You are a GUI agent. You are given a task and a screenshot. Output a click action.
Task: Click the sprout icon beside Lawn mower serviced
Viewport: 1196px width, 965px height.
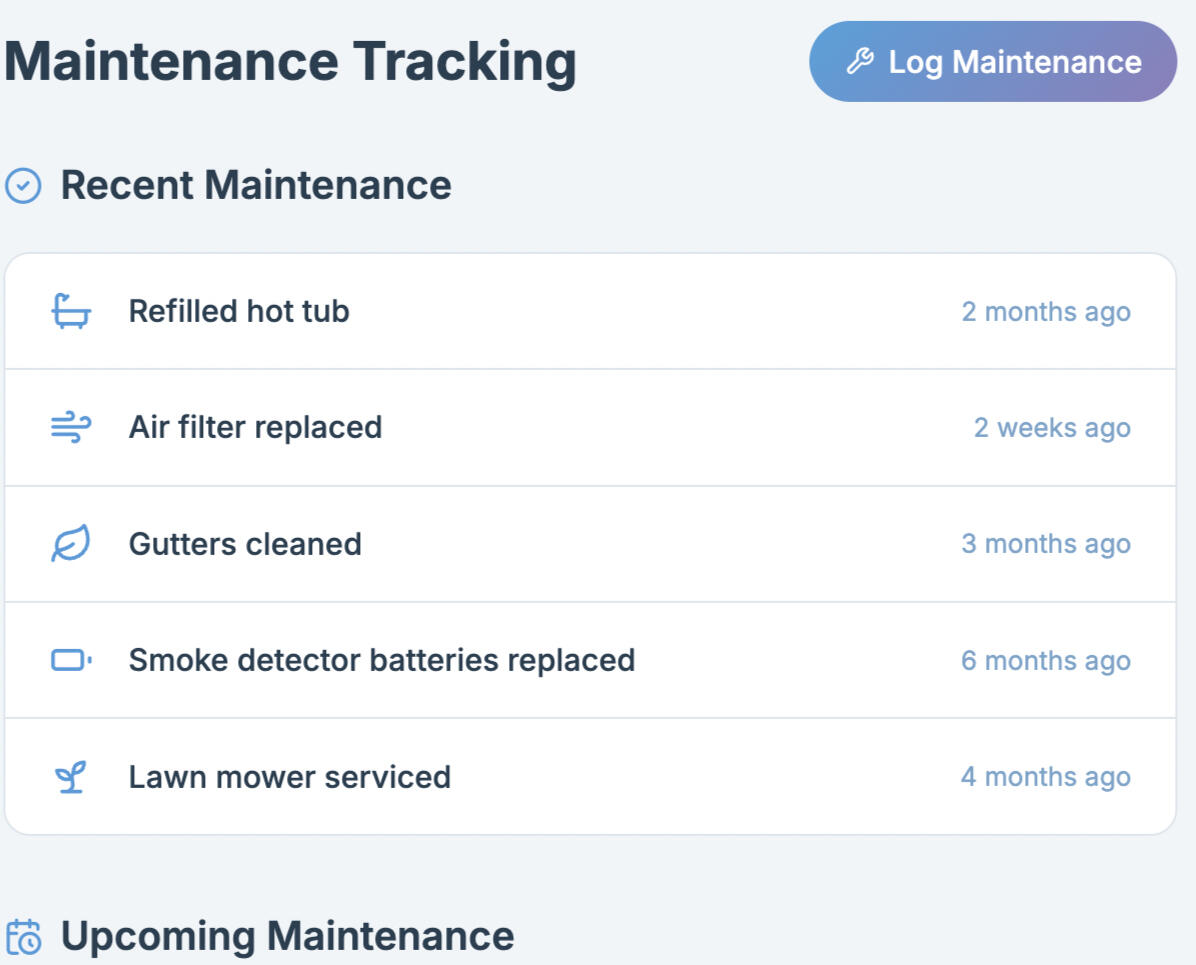(x=71, y=777)
